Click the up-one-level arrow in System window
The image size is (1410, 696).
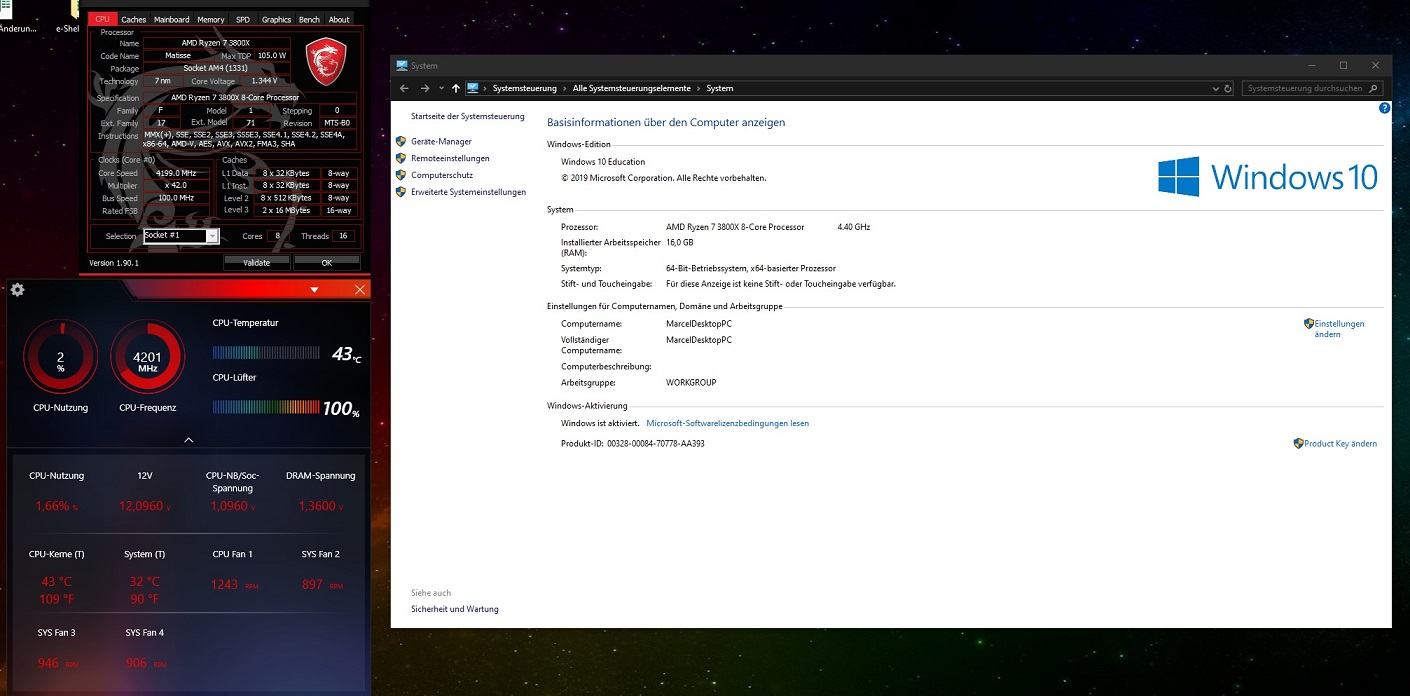click(x=456, y=88)
